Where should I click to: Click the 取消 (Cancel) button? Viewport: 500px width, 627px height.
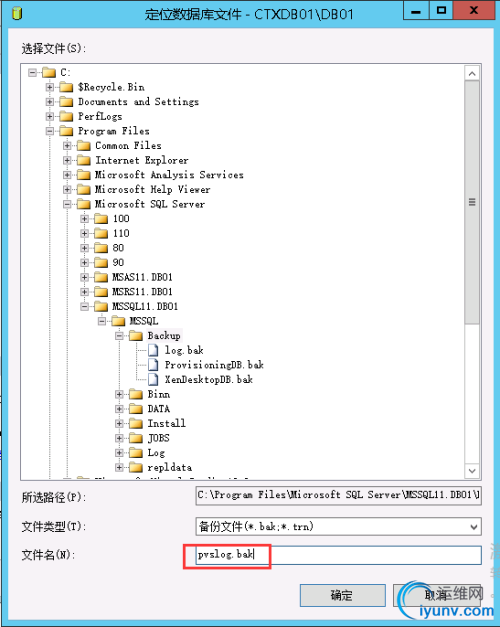(436, 595)
